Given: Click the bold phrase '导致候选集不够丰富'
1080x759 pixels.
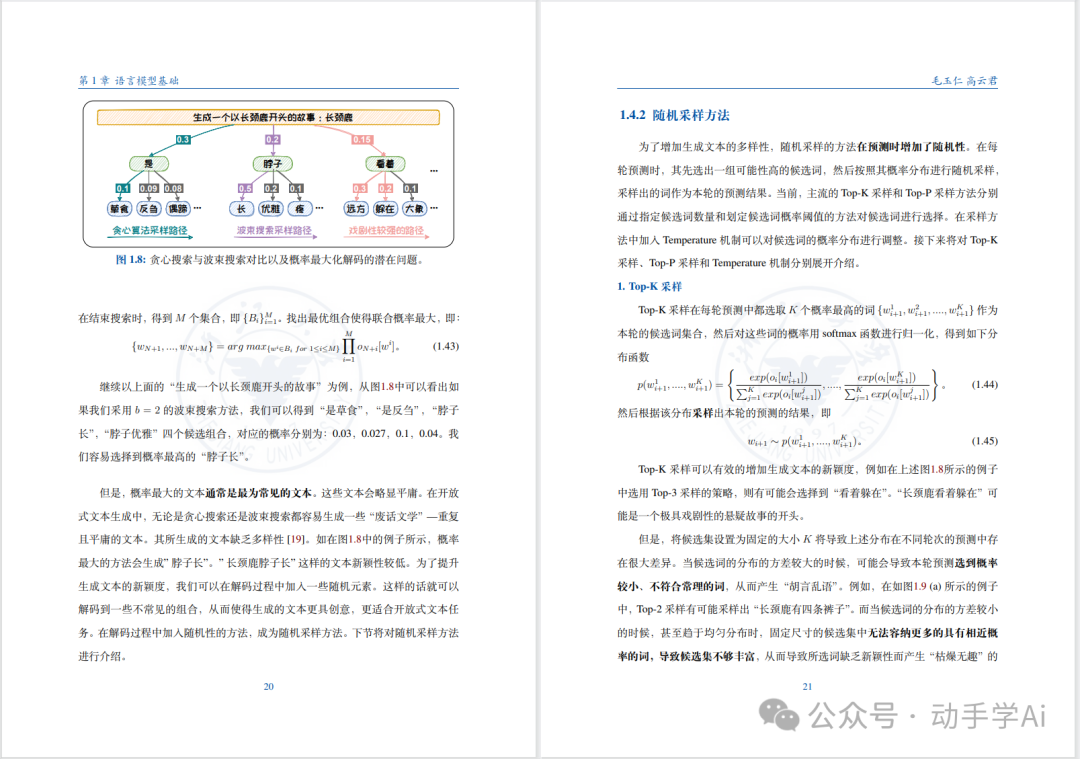Looking at the screenshot, I should pos(707,656).
